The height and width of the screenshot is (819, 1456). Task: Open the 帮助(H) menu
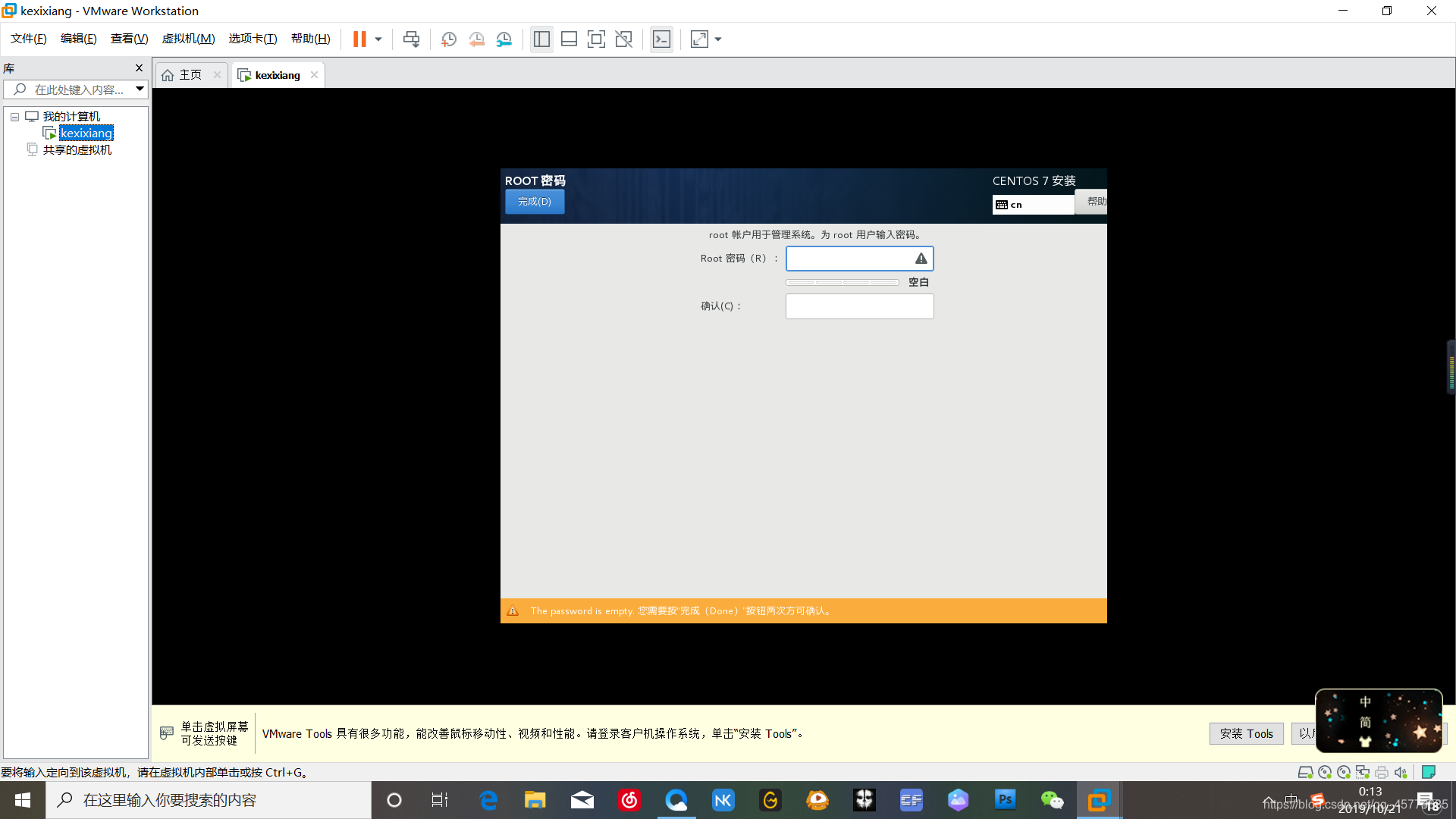(x=311, y=39)
